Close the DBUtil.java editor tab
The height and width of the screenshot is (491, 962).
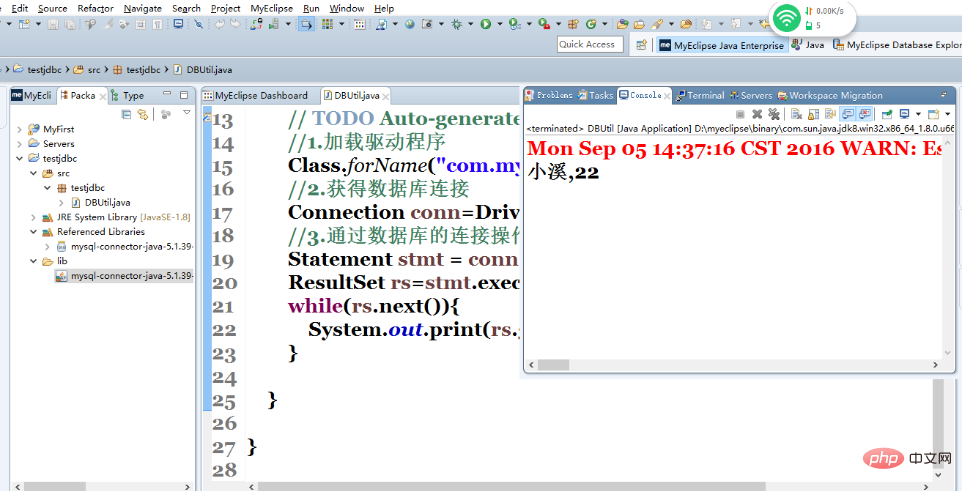385,97
